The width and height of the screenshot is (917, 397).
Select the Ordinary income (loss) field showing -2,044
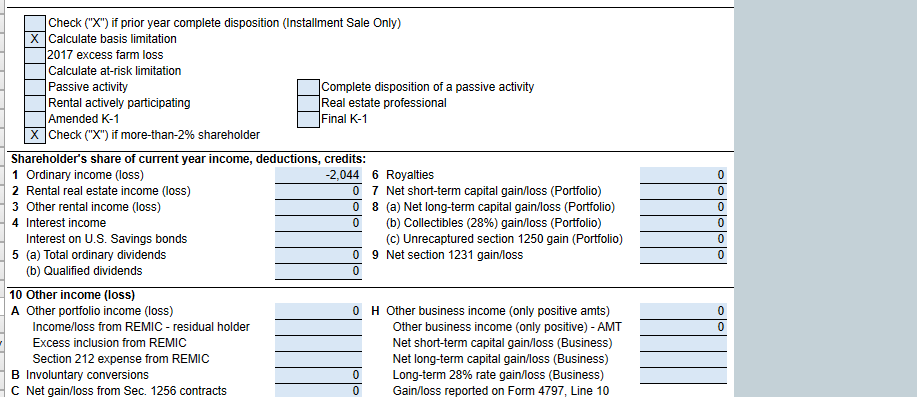pyautogui.click(x=318, y=175)
